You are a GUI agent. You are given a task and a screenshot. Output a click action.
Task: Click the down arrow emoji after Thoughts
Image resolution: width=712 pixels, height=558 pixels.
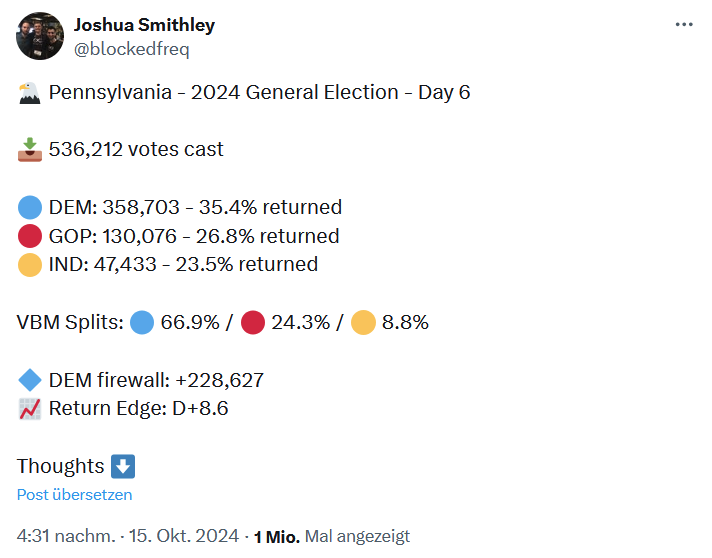(123, 466)
